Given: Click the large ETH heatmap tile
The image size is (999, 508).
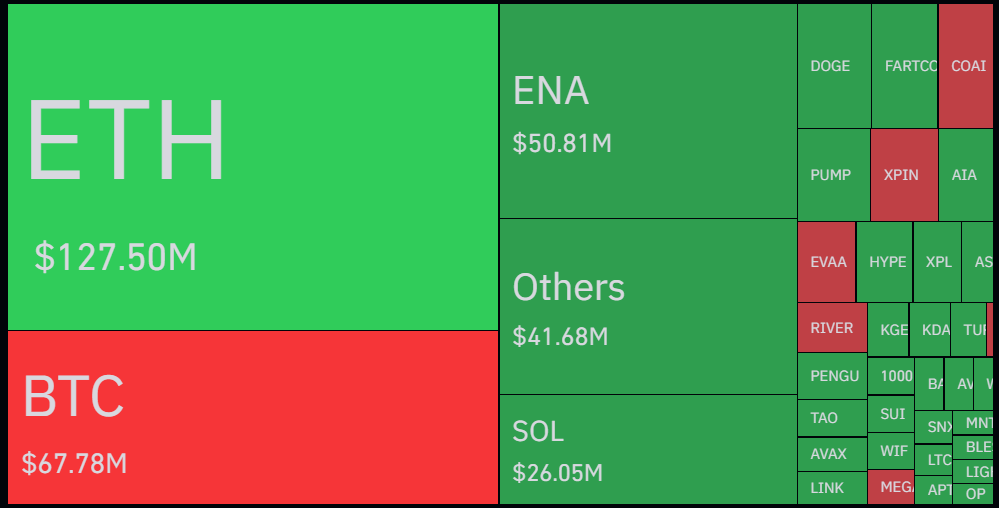Looking at the screenshot, I should pyautogui.click(x=252, y=167).
